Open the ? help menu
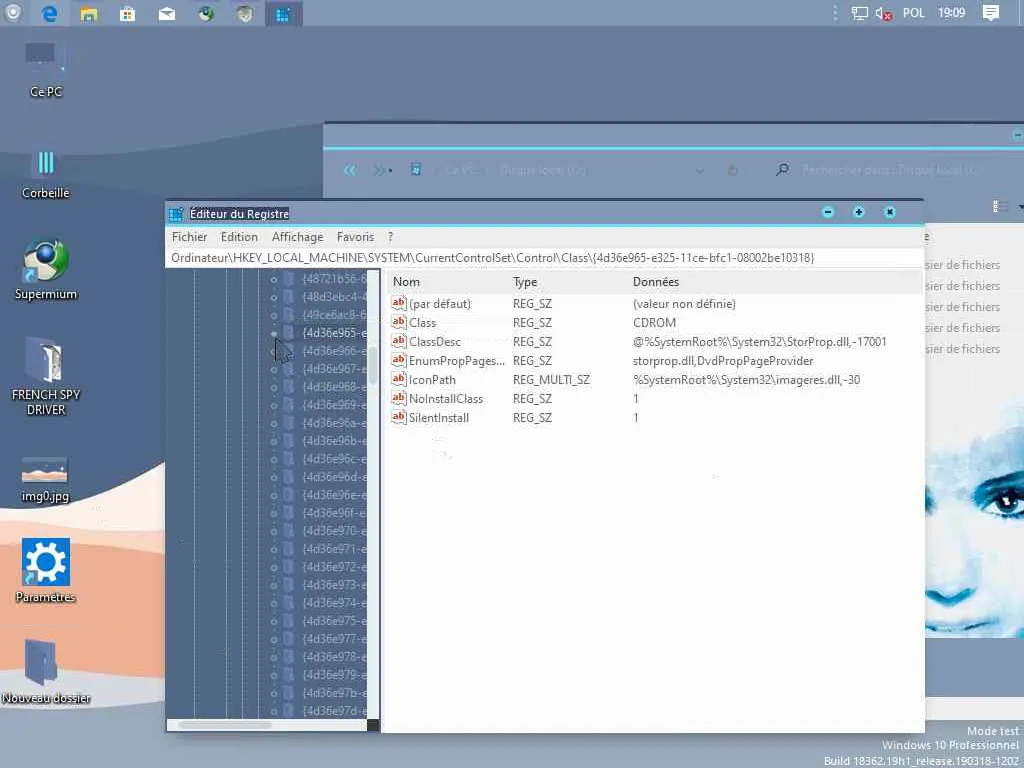 390,237
